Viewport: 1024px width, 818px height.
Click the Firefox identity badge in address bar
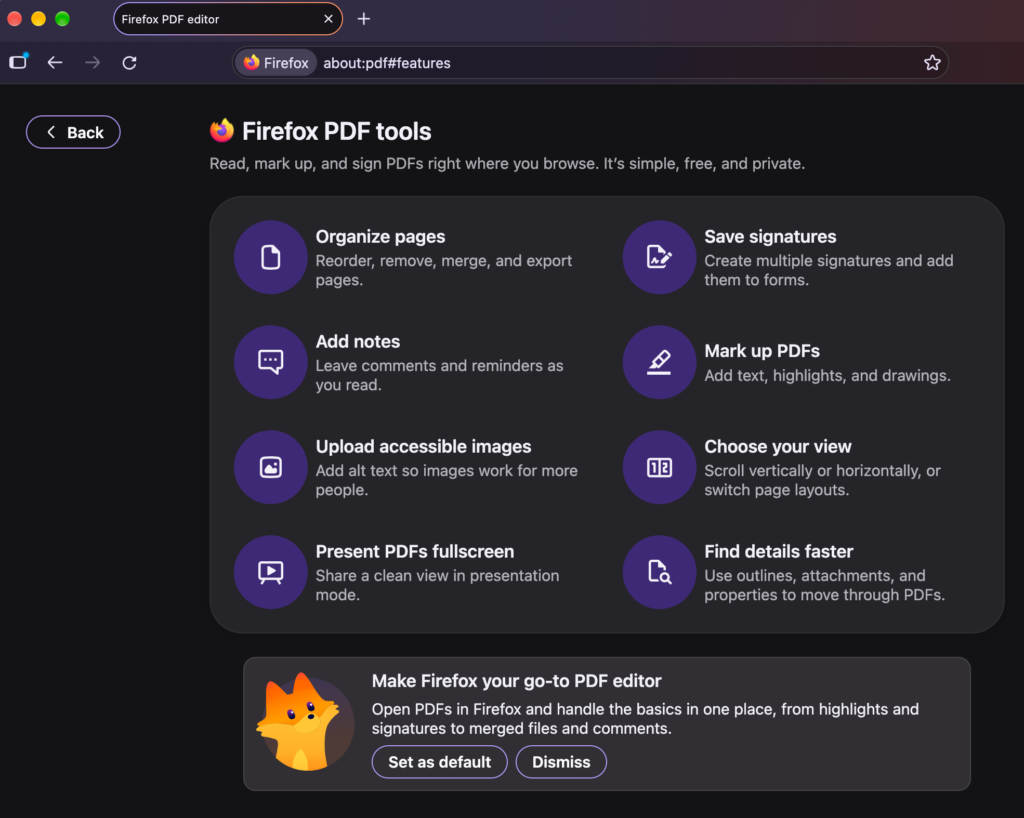[276, 63]
